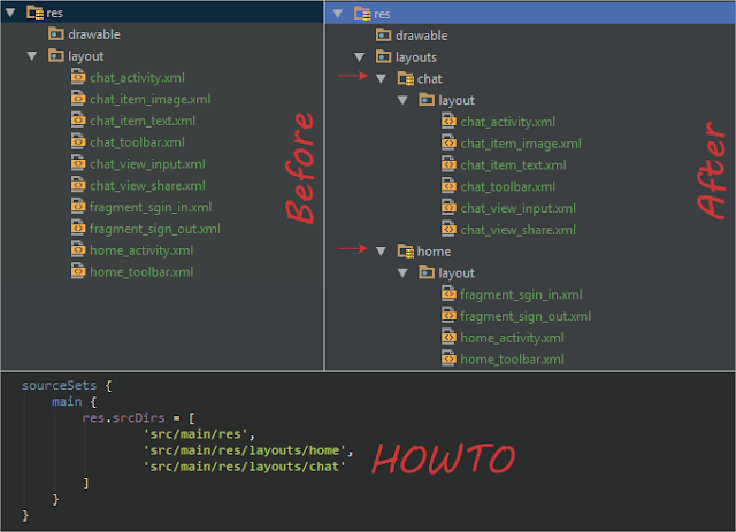Click the res folder icon in After panel
Screen dimensions: 736x532
[362, 14]
